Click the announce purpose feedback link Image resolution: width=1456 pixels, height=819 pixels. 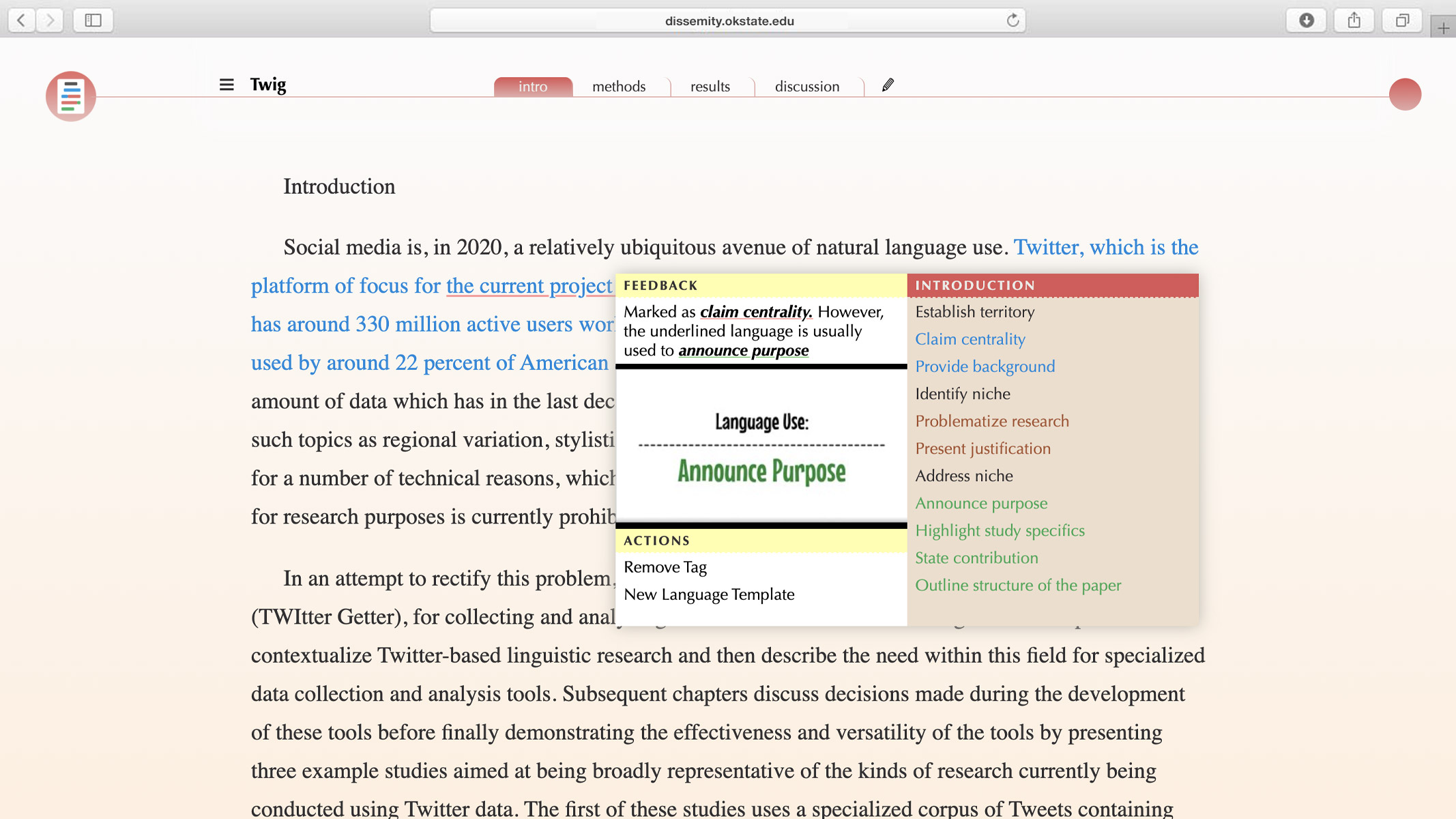coord(743,351)
